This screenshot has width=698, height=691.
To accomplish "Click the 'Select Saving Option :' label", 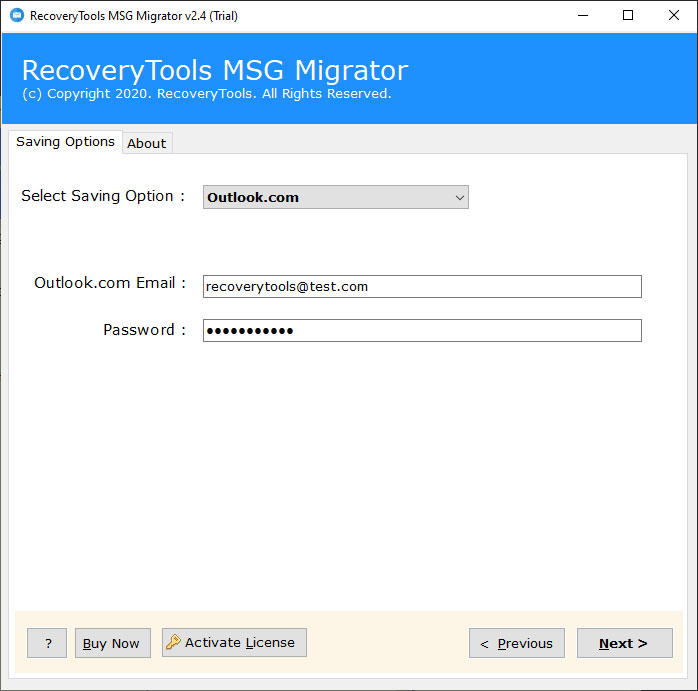I will [103, 196].
